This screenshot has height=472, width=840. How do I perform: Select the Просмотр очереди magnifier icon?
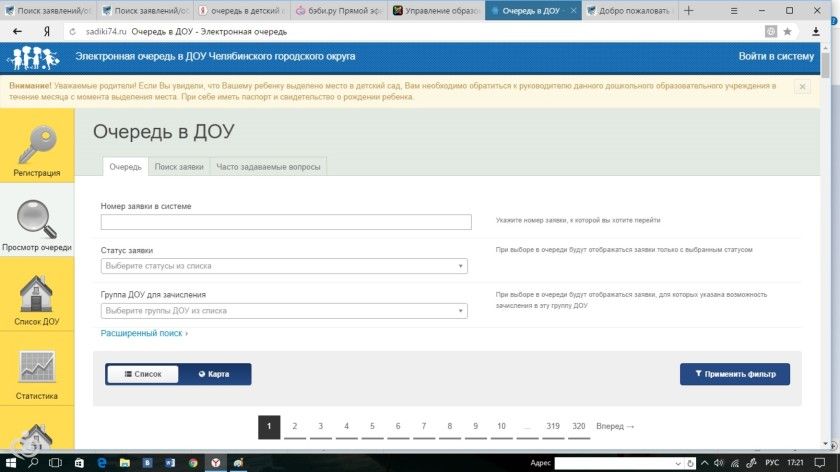point(37,219)
